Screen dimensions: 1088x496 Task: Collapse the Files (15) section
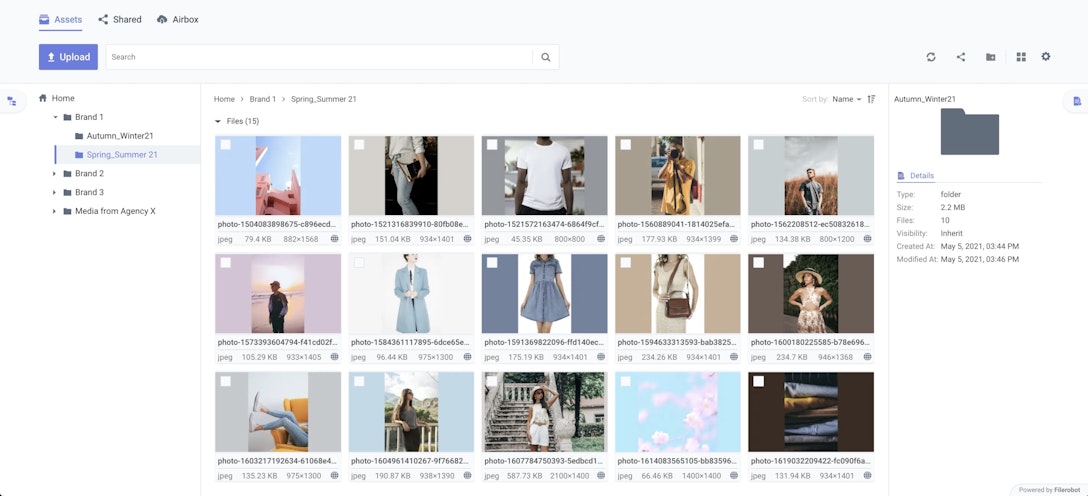(x=219, y=121)
